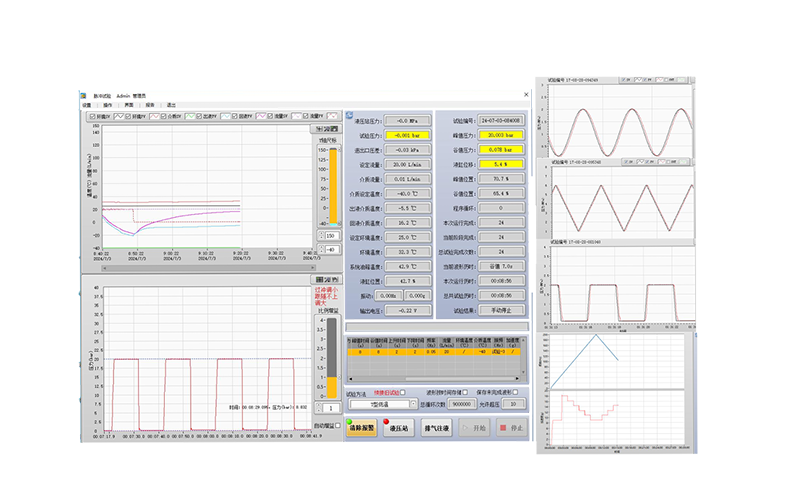Open the 操作 menu

tap(107, 104)
